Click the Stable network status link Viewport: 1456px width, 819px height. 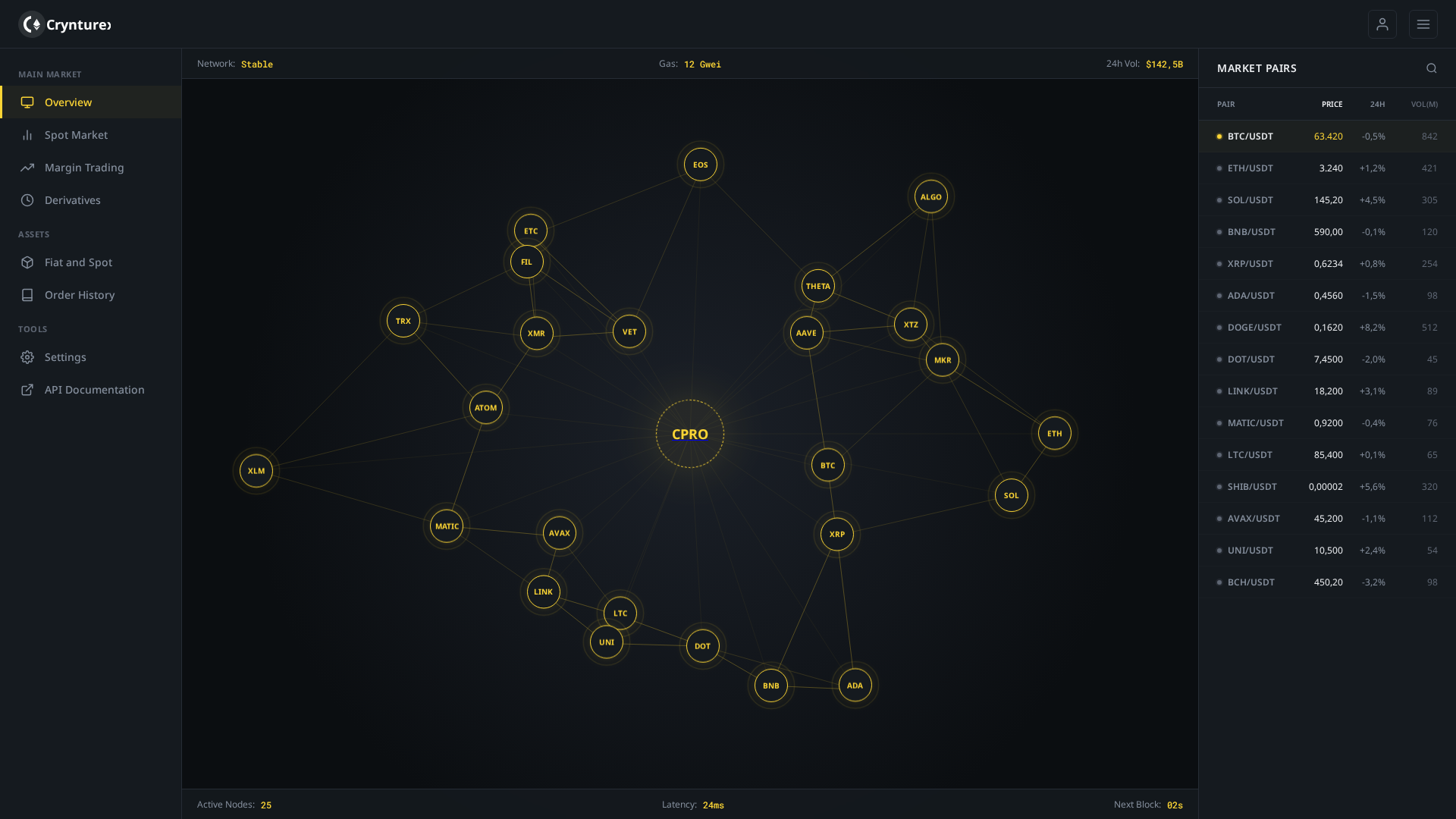coord(257,64)
